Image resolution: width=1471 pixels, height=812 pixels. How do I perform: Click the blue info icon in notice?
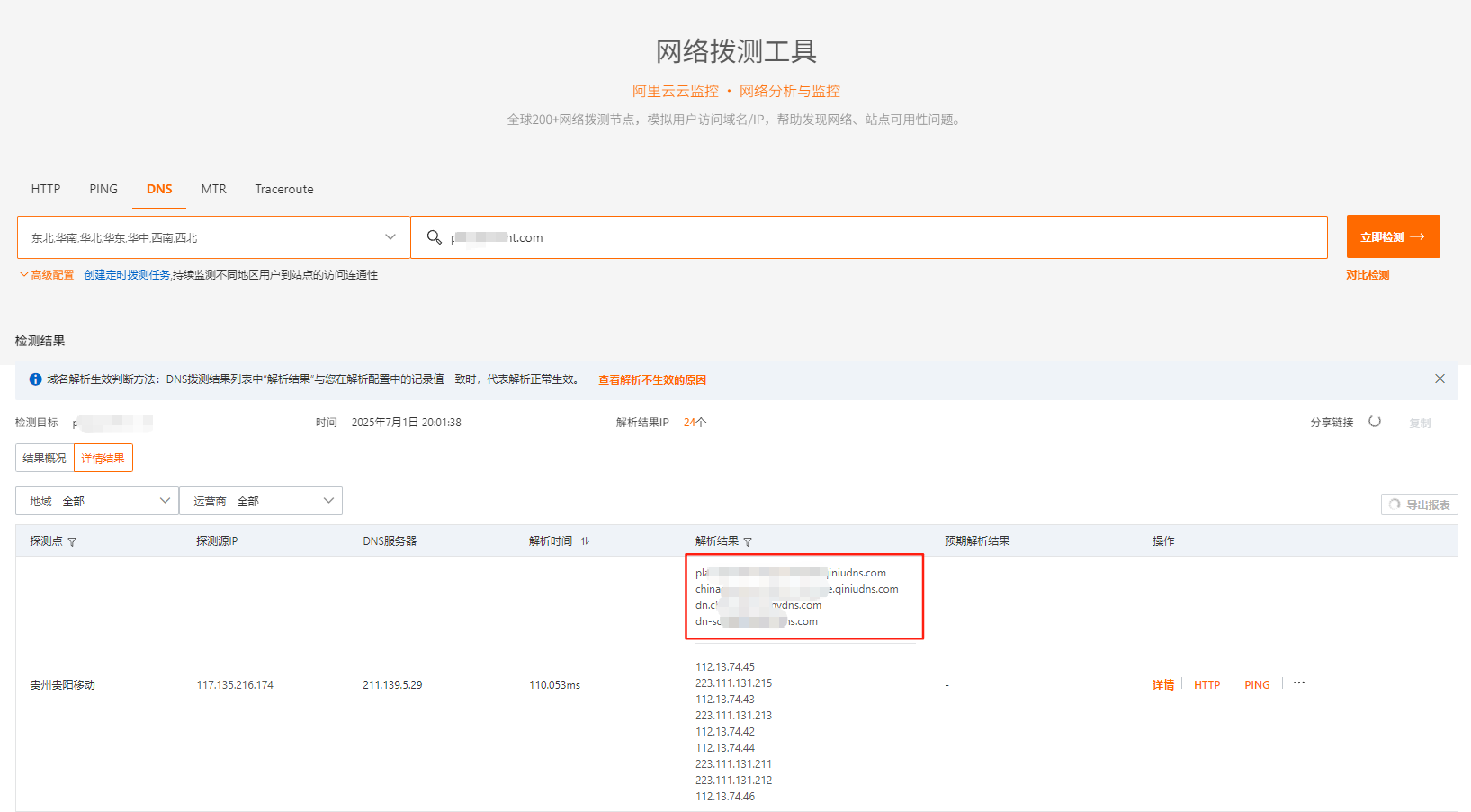tap(35, 379)
